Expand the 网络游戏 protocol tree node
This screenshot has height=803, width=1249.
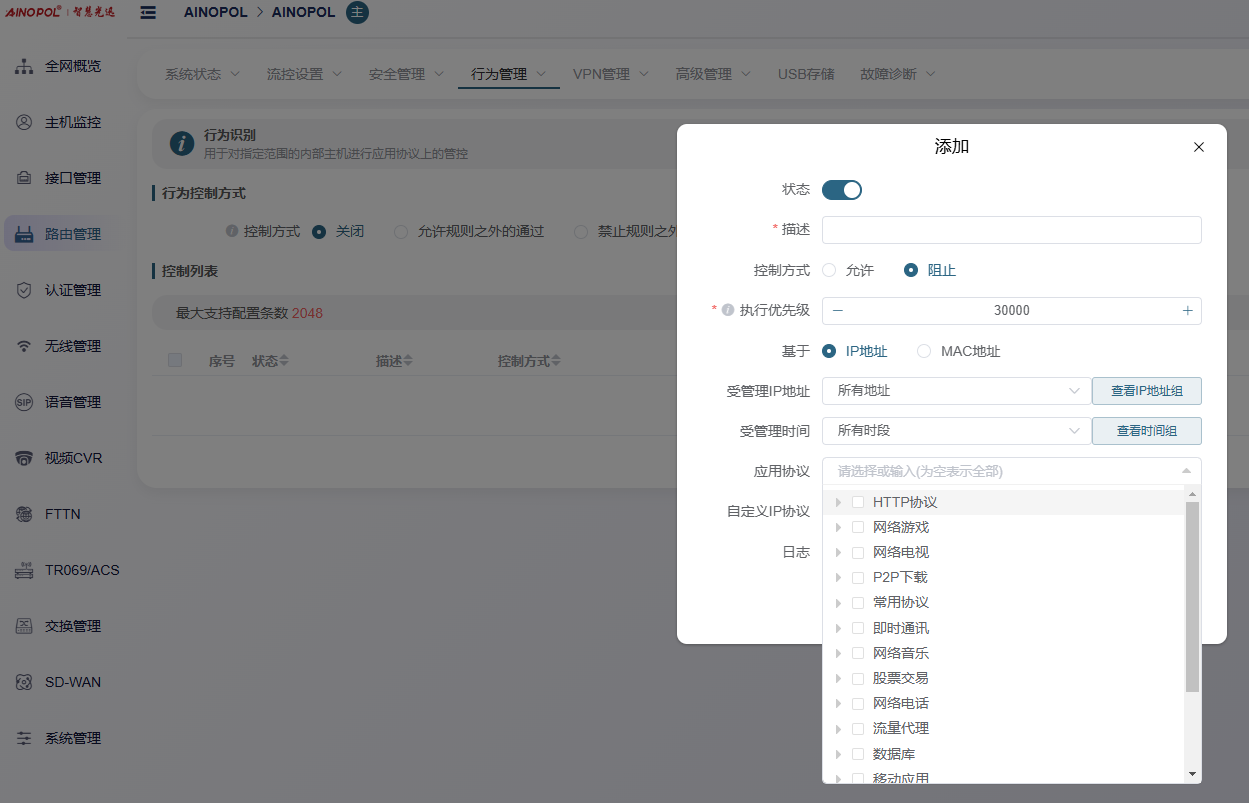tap(838, 527)
